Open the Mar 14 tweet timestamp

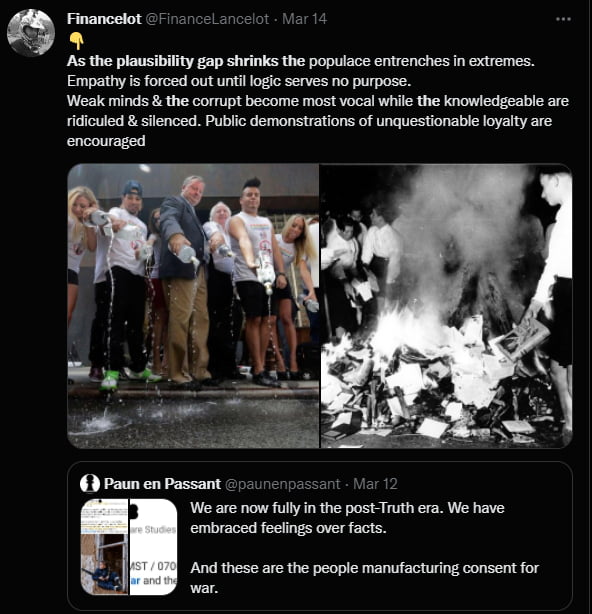click(304, 19)
